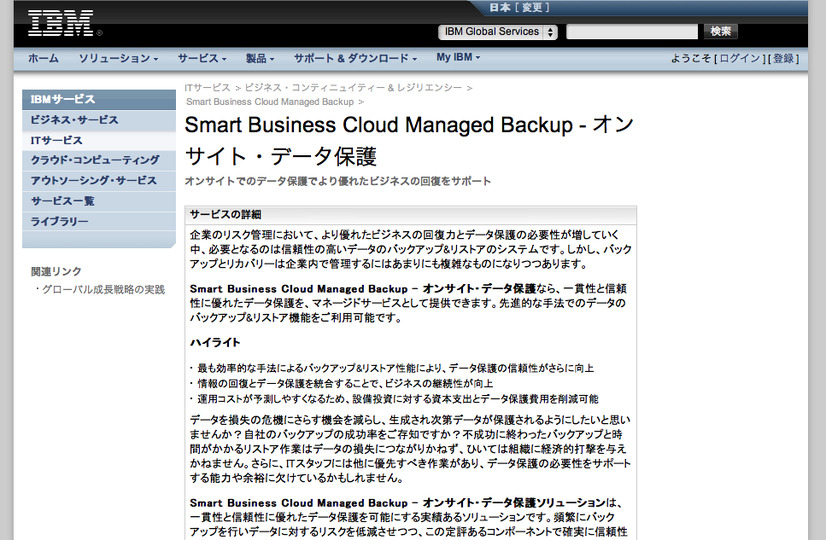Expand the サービス navigation menu
826x540 pixels.
click(202, 58)
